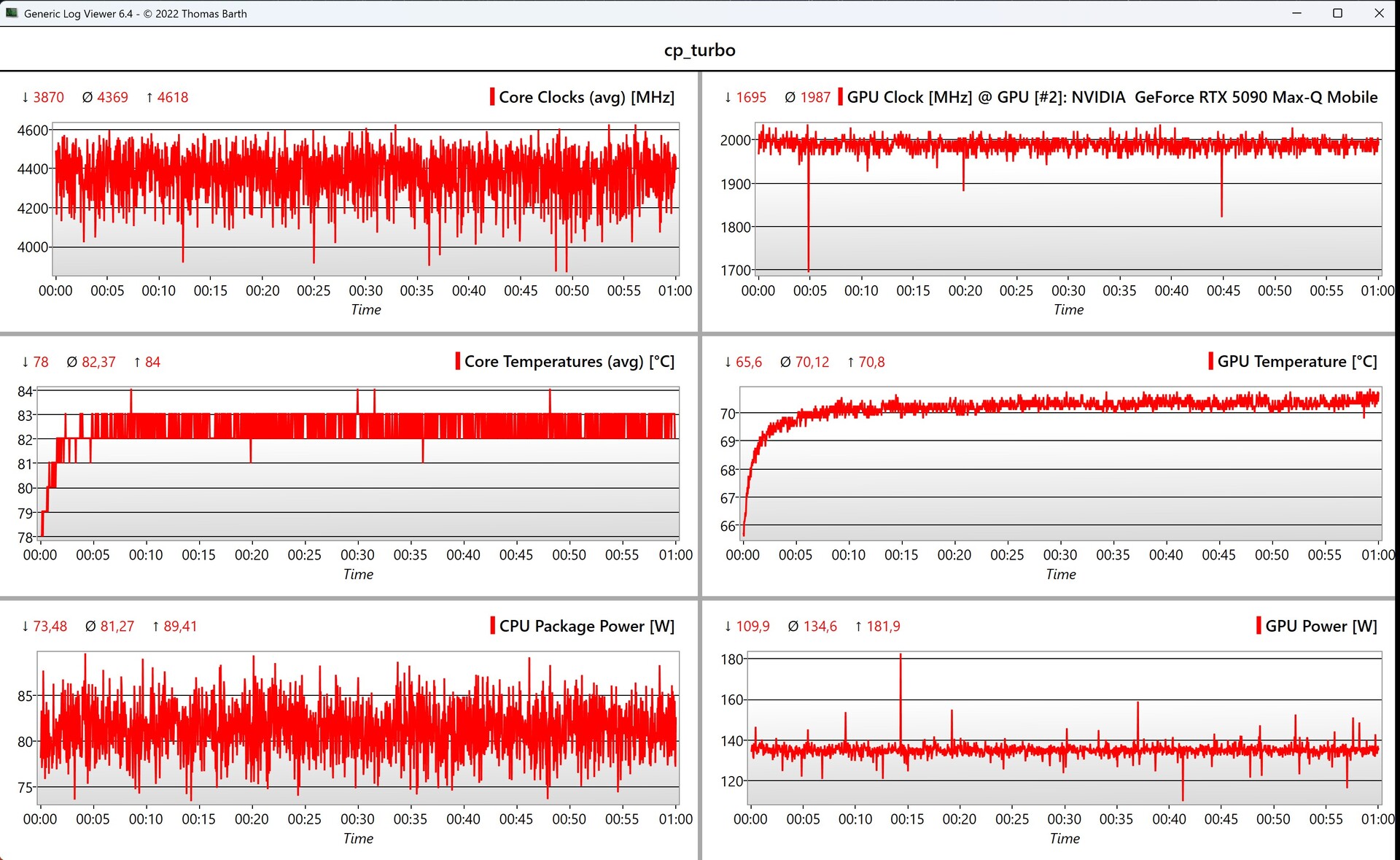Click the 00:45 marker on GPU Power axis
The height and width of the screenshot is (860, 1400).
(1221, 819)
